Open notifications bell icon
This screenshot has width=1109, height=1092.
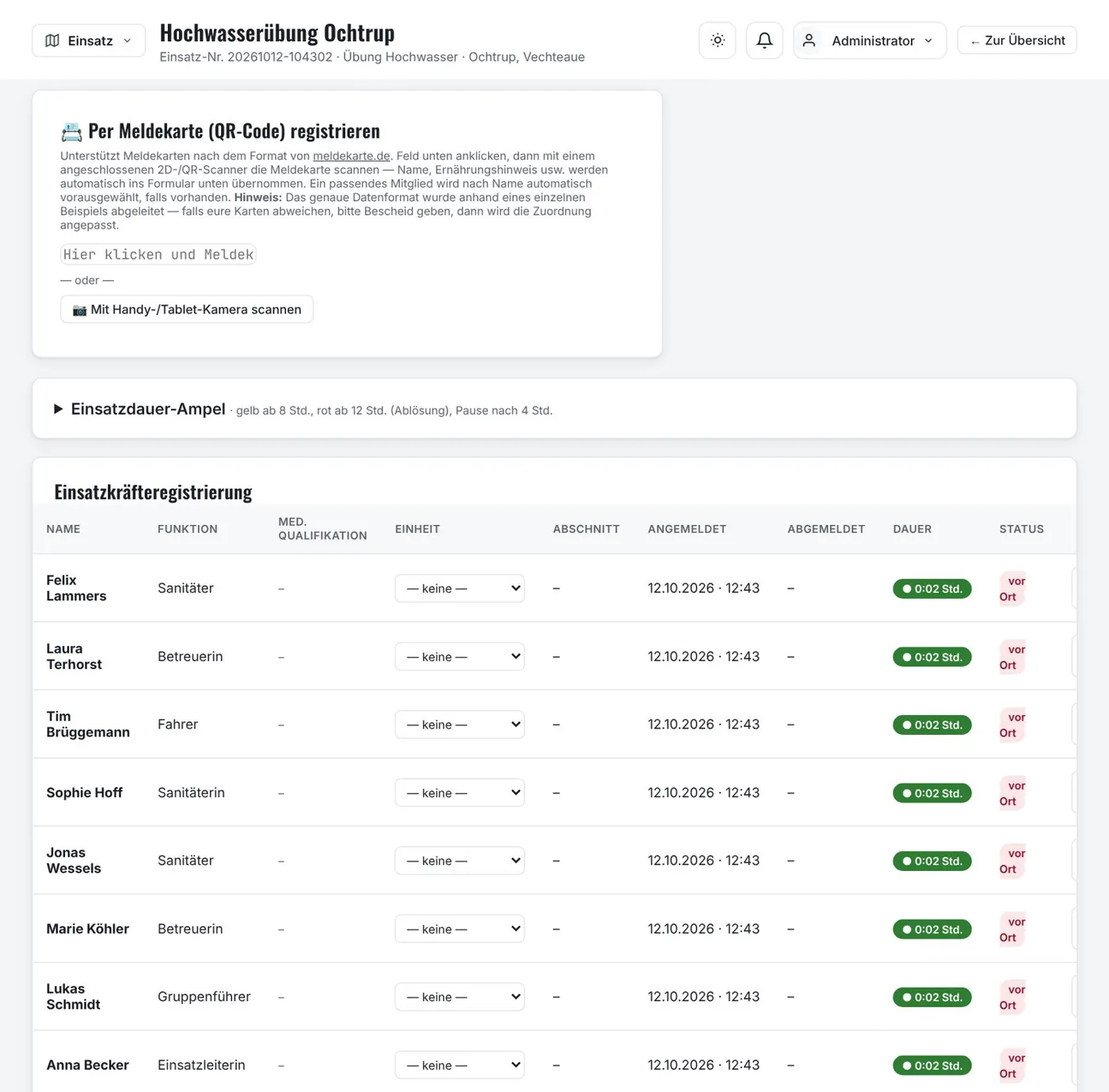click(764, 40)
